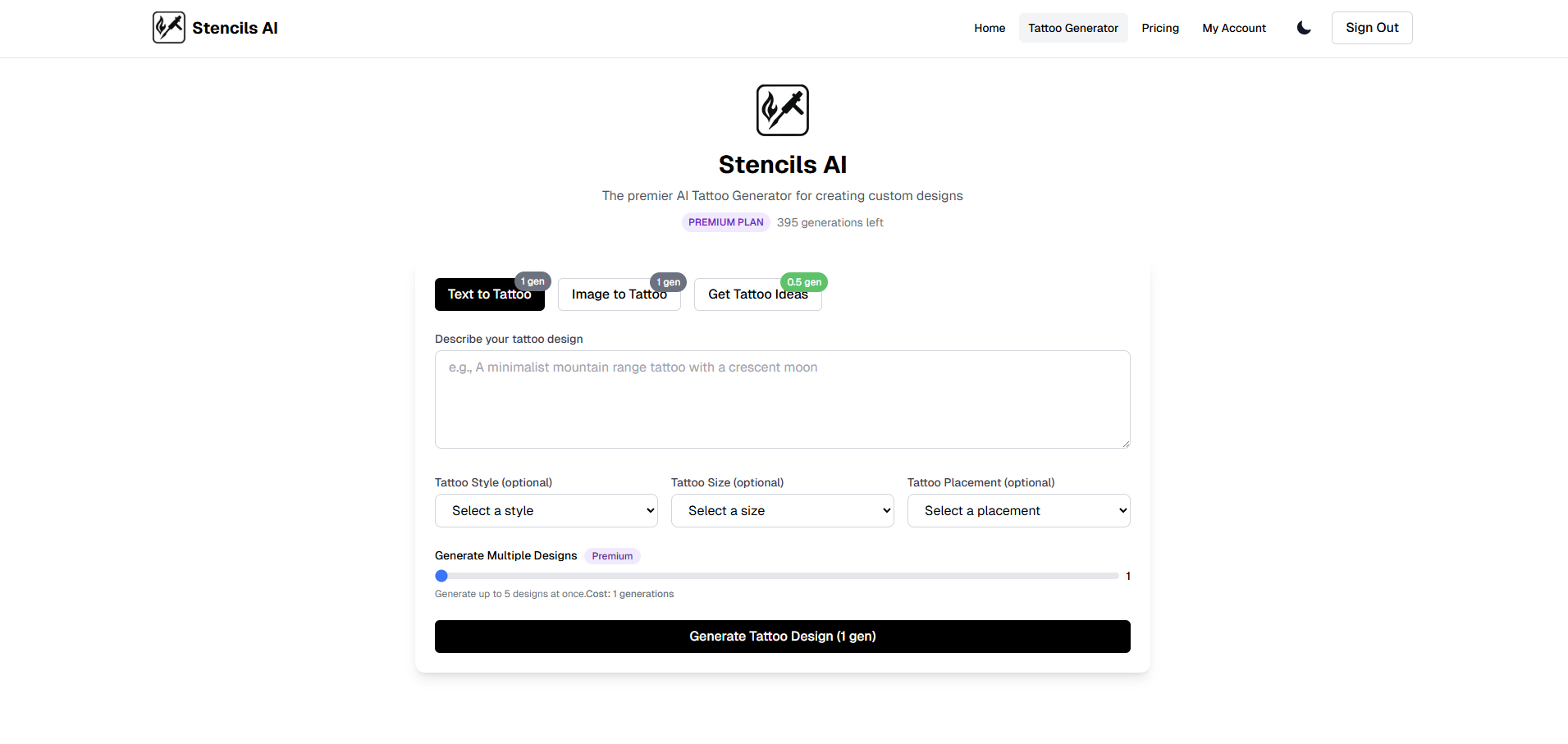Click the Stencils AI navbar logo icon
This screenshot has width=1568, height=744.
(169, 28)
